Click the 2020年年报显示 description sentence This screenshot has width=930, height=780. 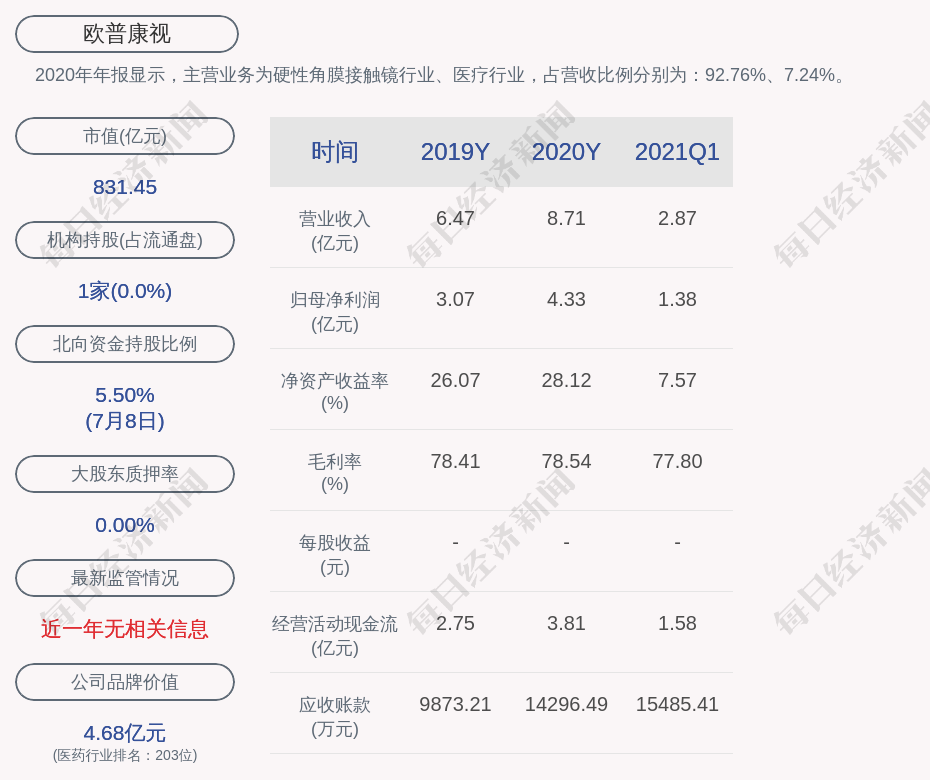pos(440,75)
